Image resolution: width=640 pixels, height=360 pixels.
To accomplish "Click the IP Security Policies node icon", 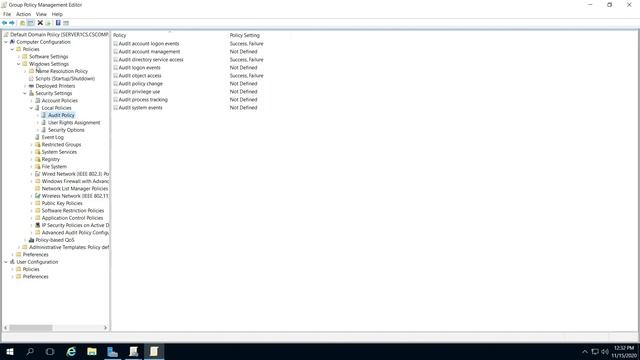I will pyautogui.click(x=38, y=225).
